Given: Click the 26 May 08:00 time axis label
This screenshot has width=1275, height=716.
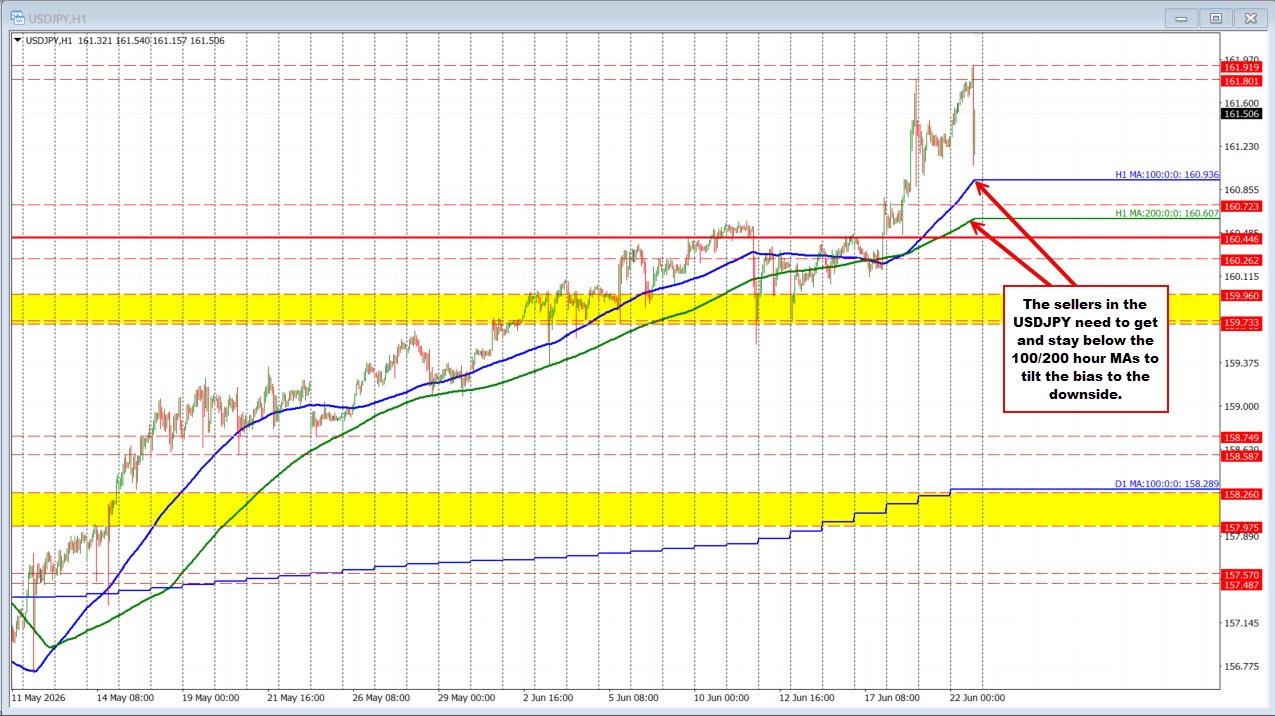Looking at the screenshot, I should [x=383, y=697].
